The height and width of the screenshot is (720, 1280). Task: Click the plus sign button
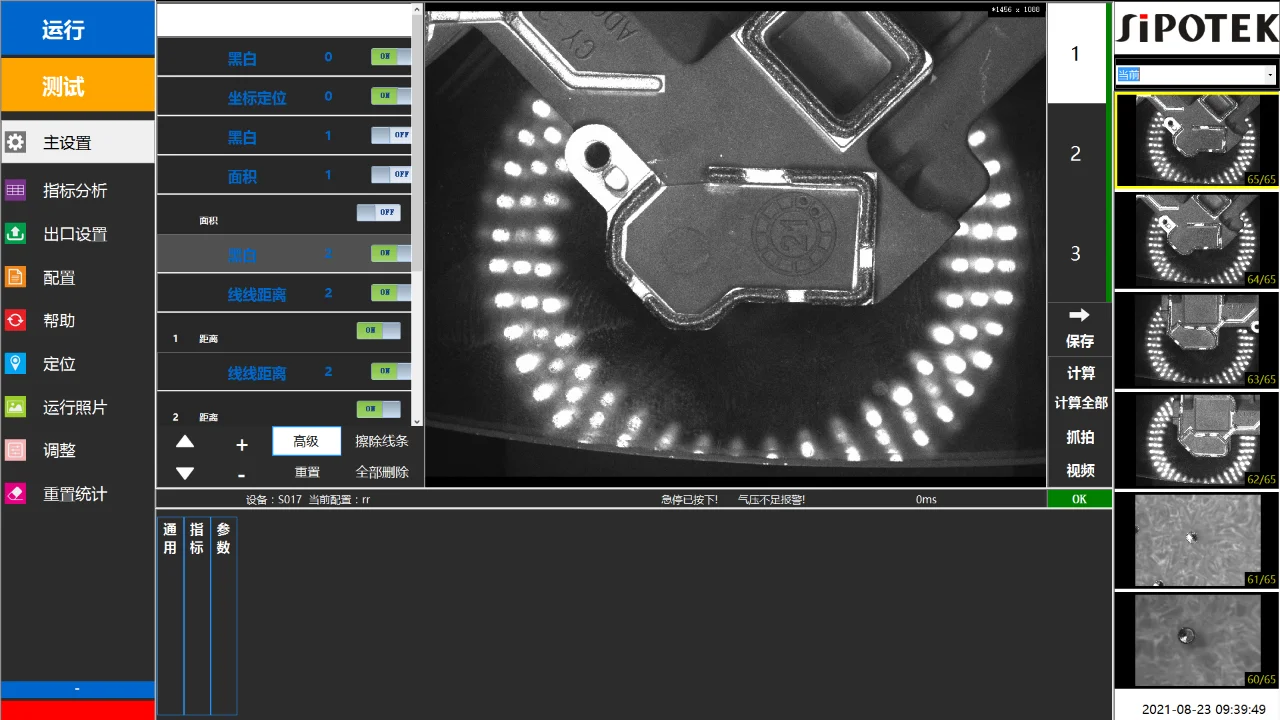tap(241, 445)
